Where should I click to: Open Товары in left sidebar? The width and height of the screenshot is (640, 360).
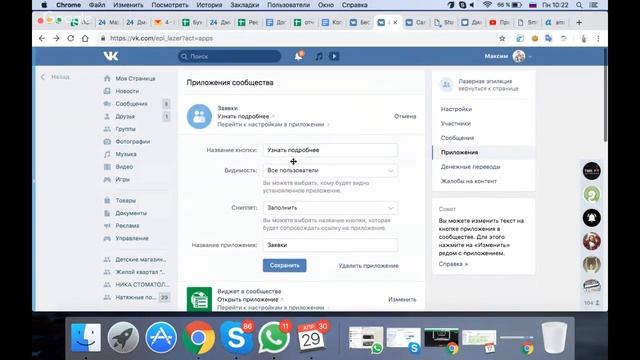click(x=125, y=200)
